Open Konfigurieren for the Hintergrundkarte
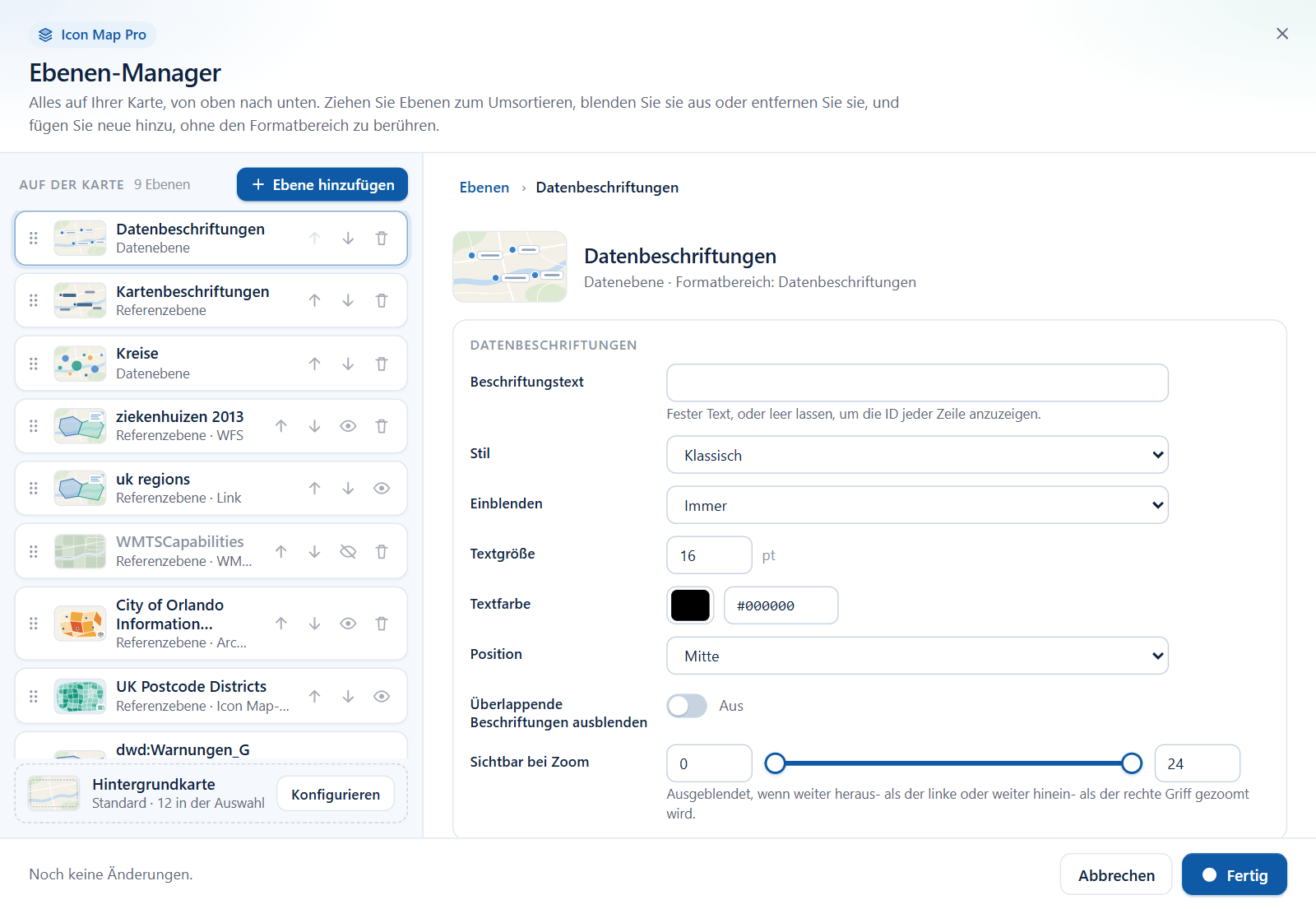Viewport: 1316px width, 909px height. pyautogui.click(x=336, y=795)
